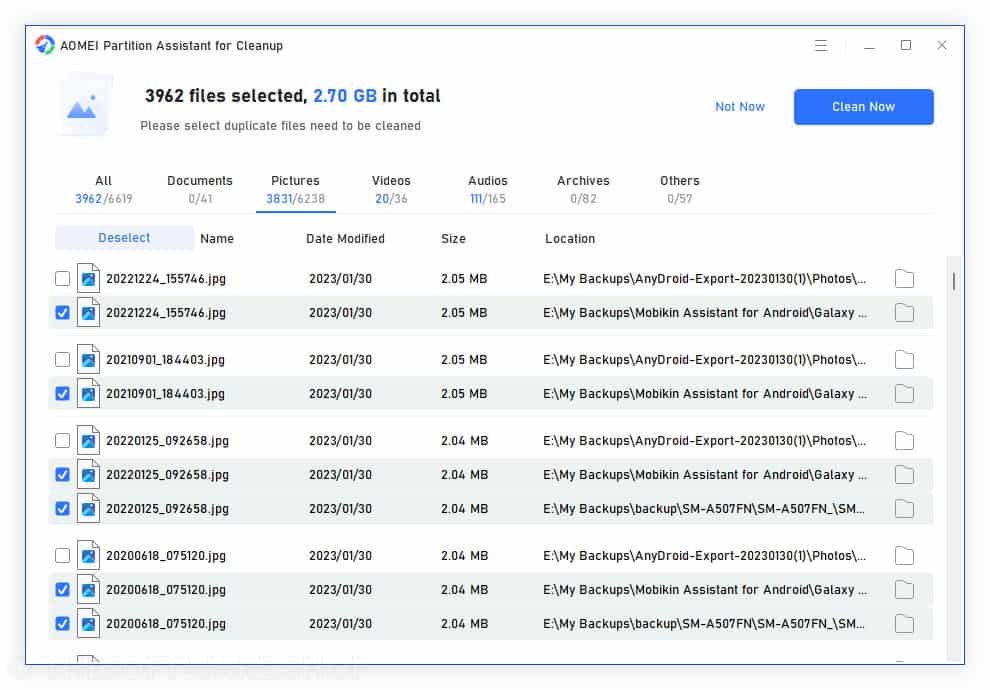
Task: Open folder location for the Mobikin 20221224_155746.jpg copy
Action: pos(904,313)
